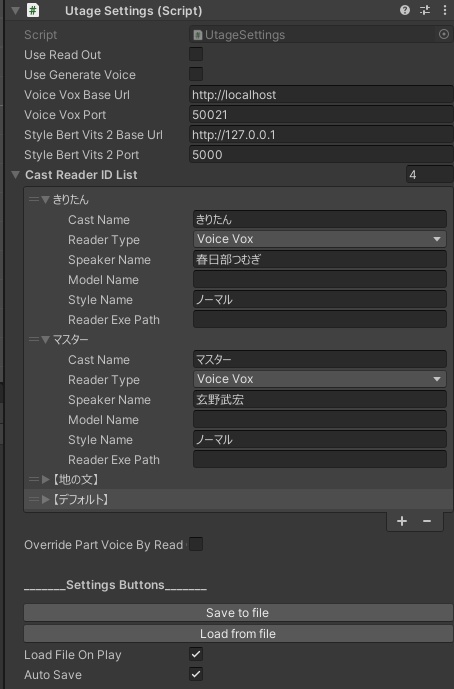Click the UtageSettings script file icon
The height and width of the screenshot is (689, 454).
198,35
